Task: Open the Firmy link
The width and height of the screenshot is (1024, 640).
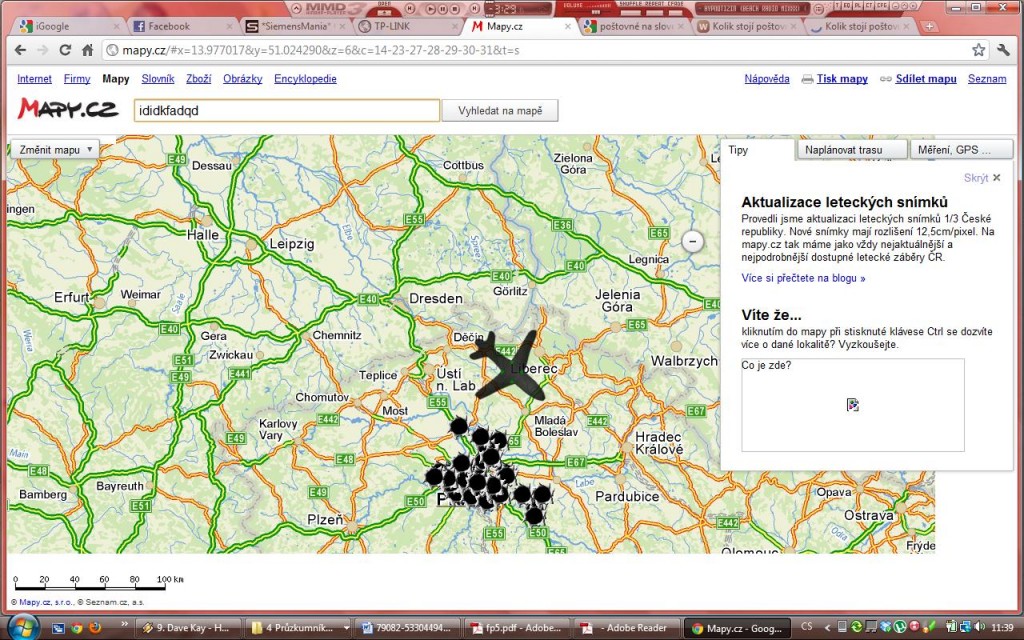Action: (x=77, y=79)
